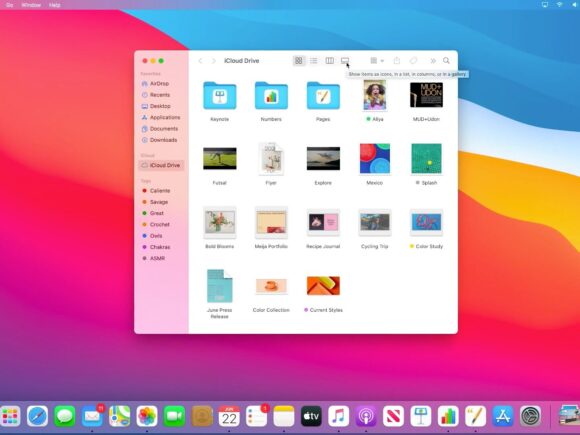Select the Splash image file
The image size is (580, 435).
click(x=426, y=159)
